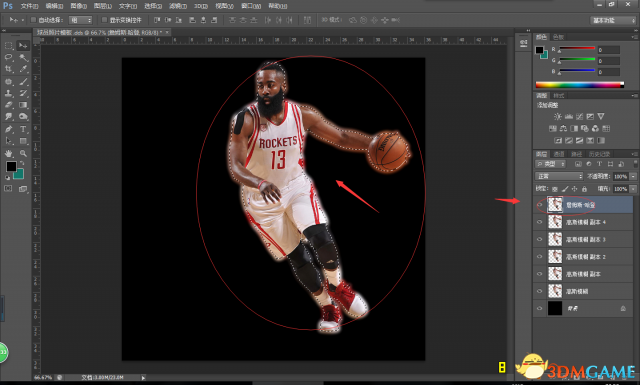Select the Clone Stamp tool
Image resolution: width=640 pixels, height=385 pixels.
pyautogui.click(x=9, y=93)
